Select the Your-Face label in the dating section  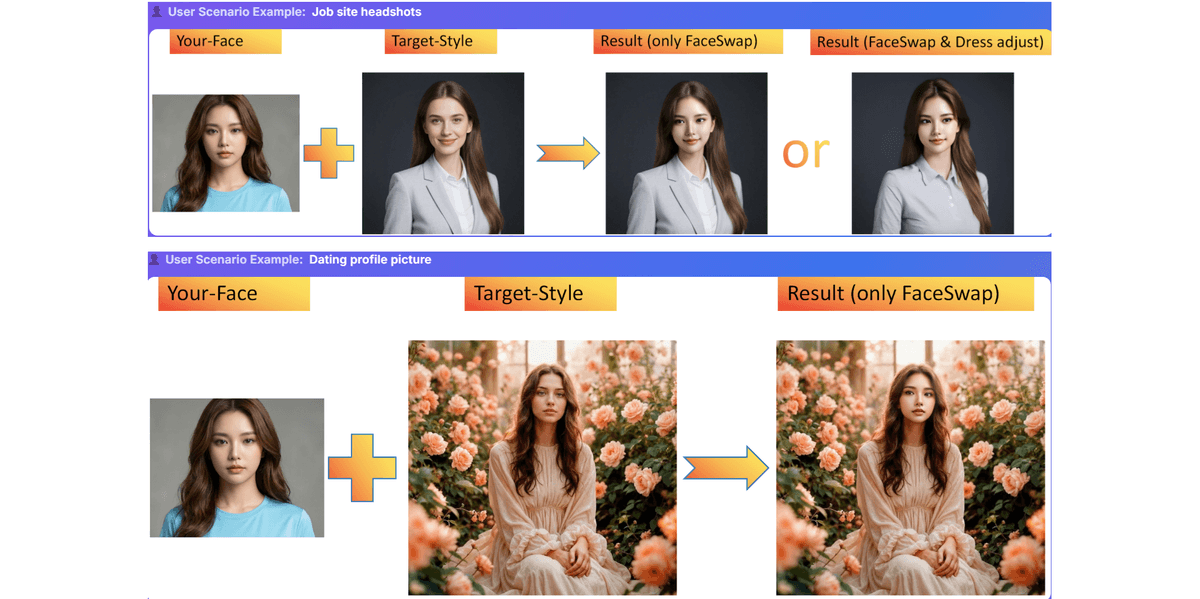[233, 293]
